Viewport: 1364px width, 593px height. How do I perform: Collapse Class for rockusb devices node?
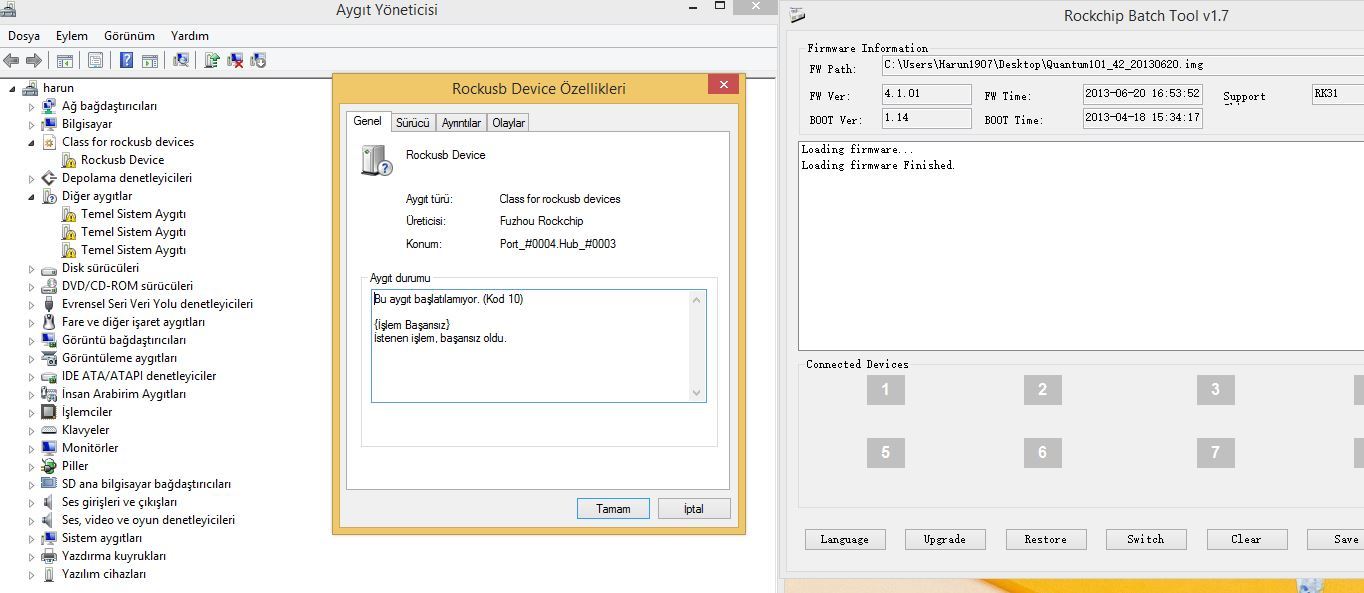click(32, 143)
